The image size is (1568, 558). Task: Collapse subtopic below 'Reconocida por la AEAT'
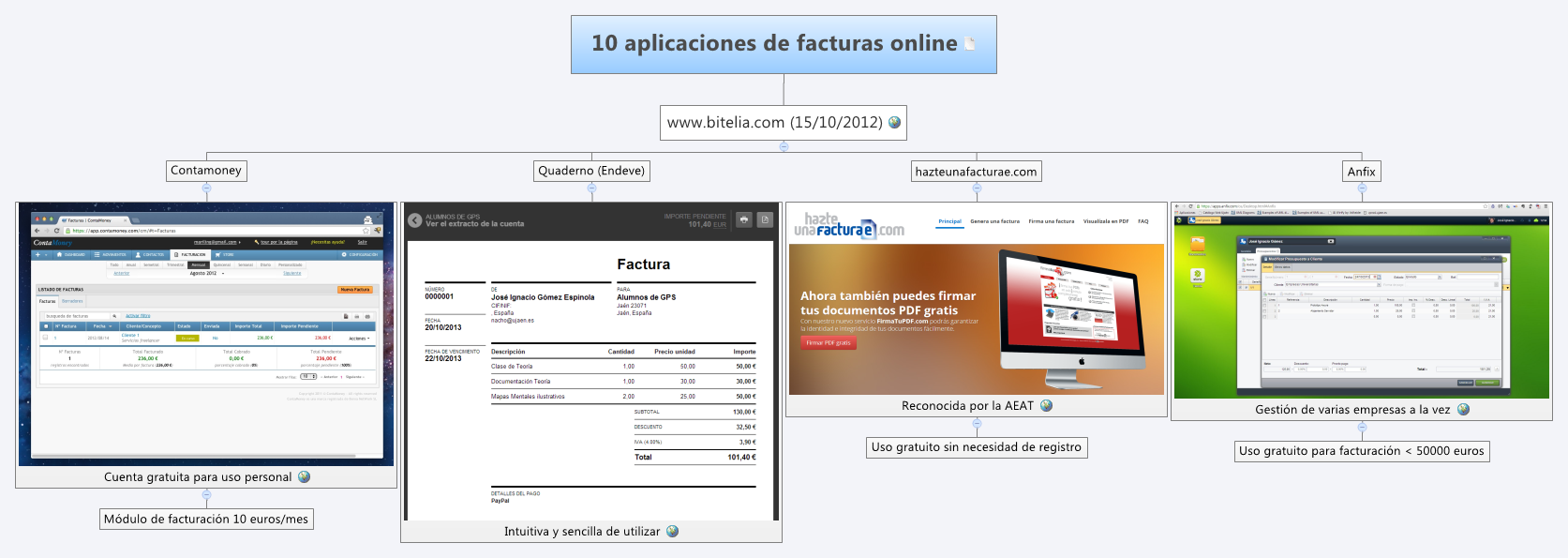click(x=977, y=423)
